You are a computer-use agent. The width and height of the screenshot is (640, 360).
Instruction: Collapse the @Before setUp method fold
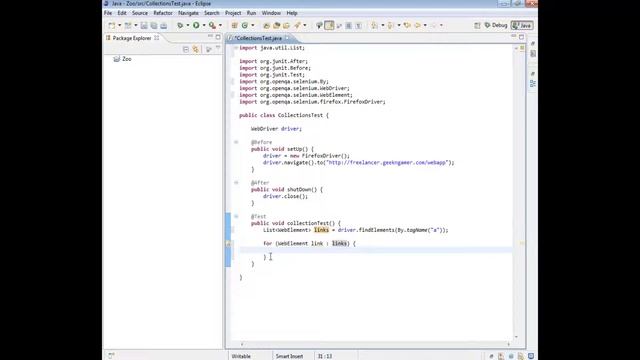[x=236, y=142]
